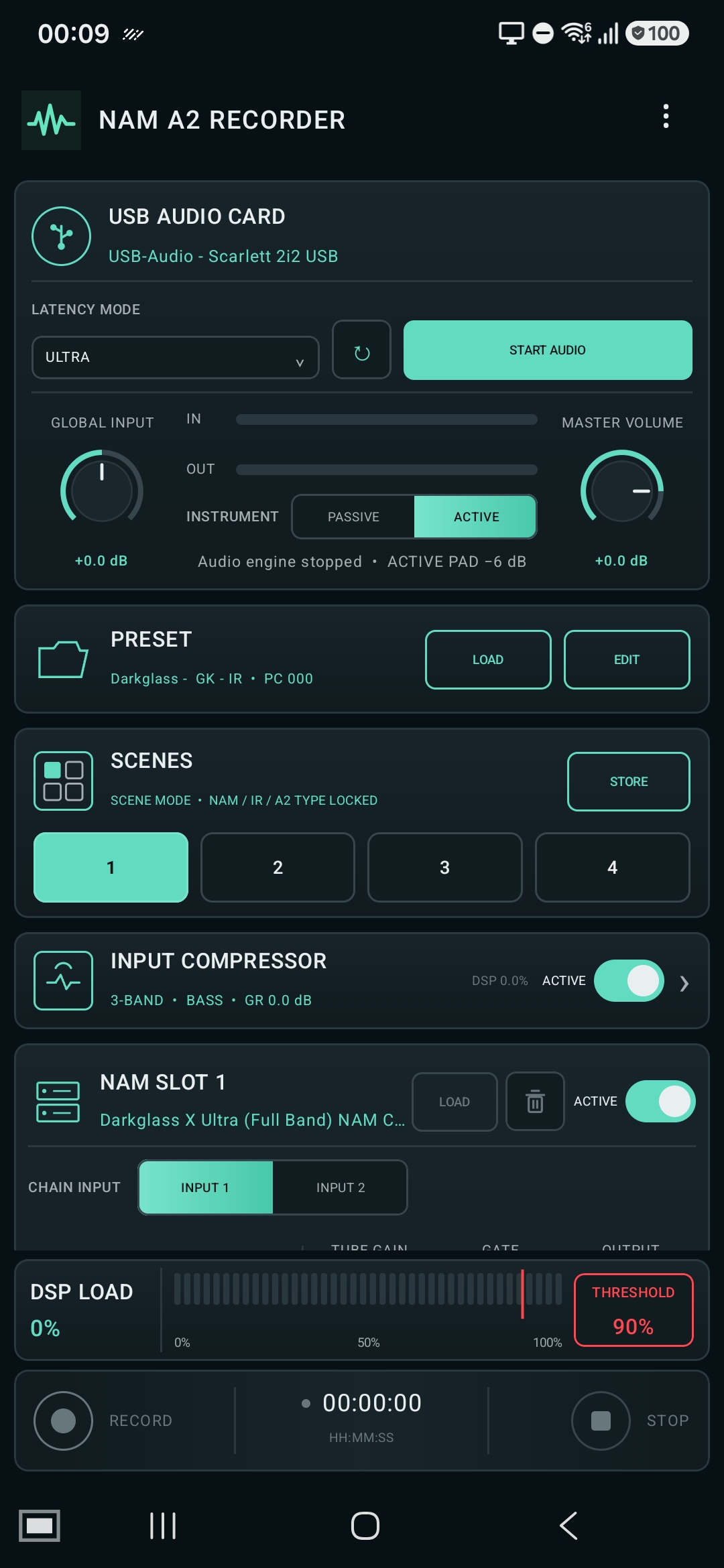Tap the 'GR 0.0 dB' gain reduction text
Viewport: 724px width, 1568px height.
pos(278,1000)
